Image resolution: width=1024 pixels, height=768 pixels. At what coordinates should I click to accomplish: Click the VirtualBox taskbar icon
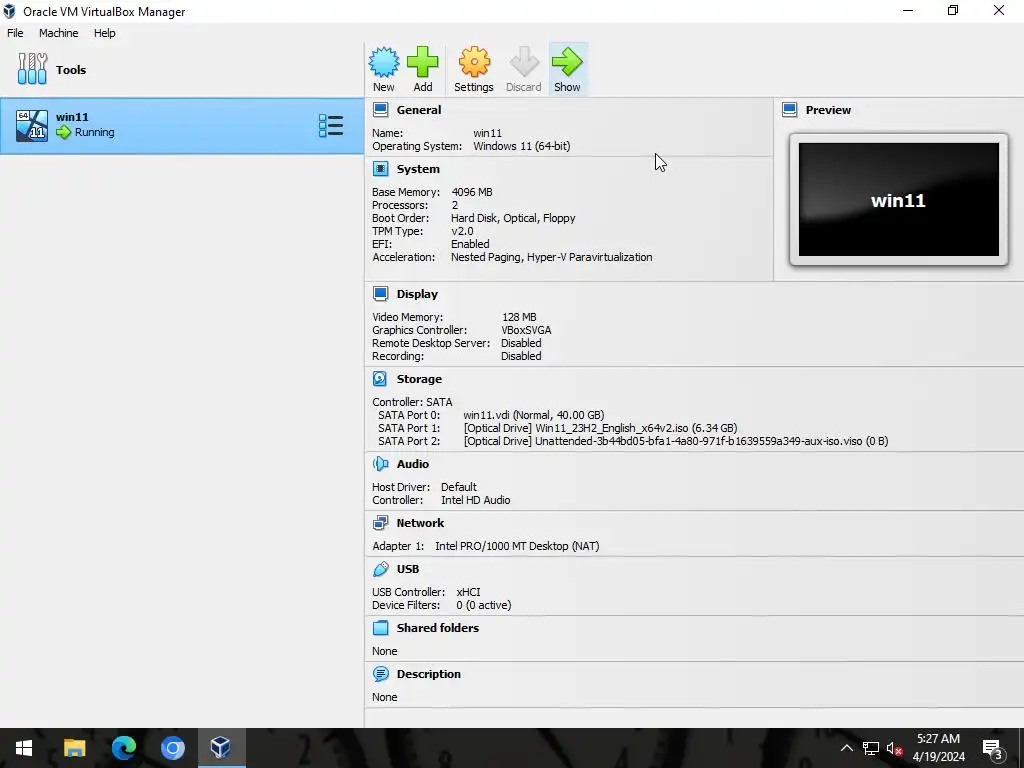221,748
